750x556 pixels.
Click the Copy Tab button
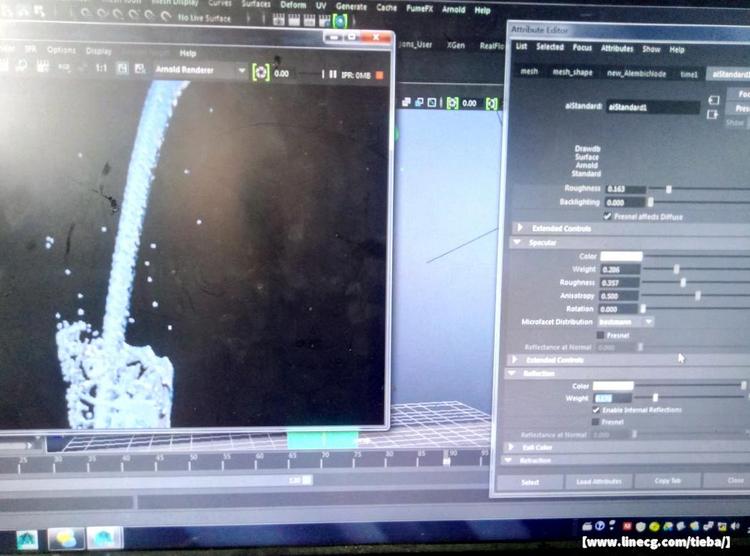(668, 480)
